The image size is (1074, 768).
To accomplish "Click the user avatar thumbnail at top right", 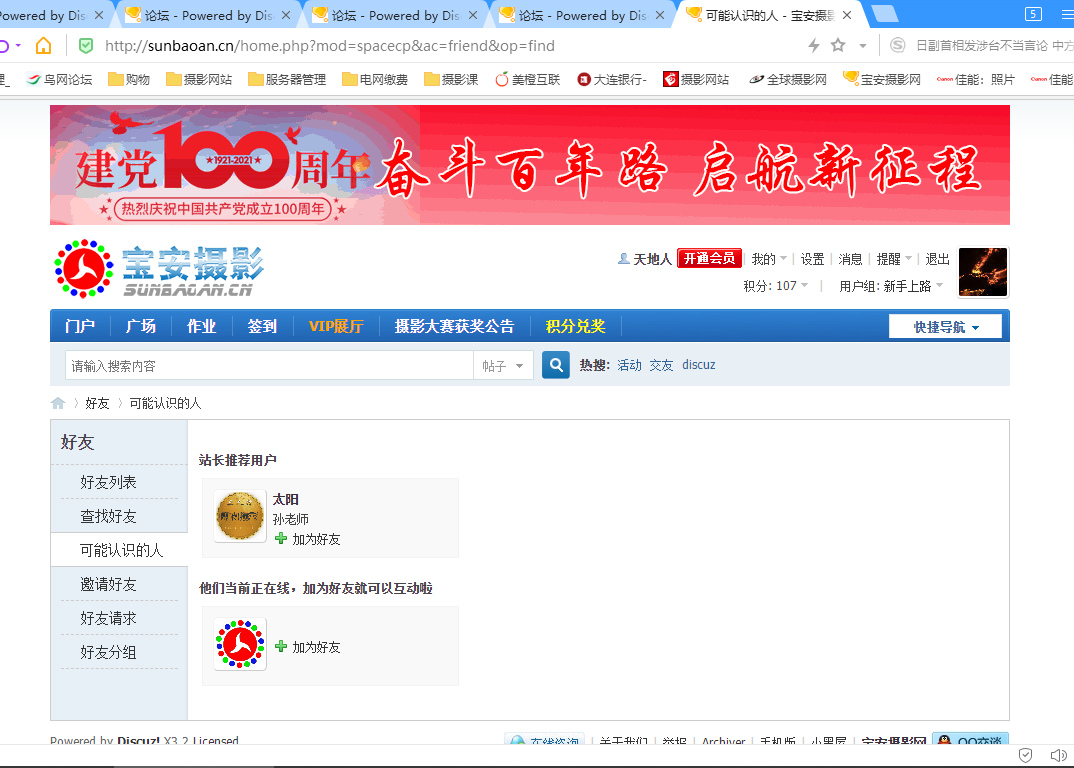I will point(983,272).
